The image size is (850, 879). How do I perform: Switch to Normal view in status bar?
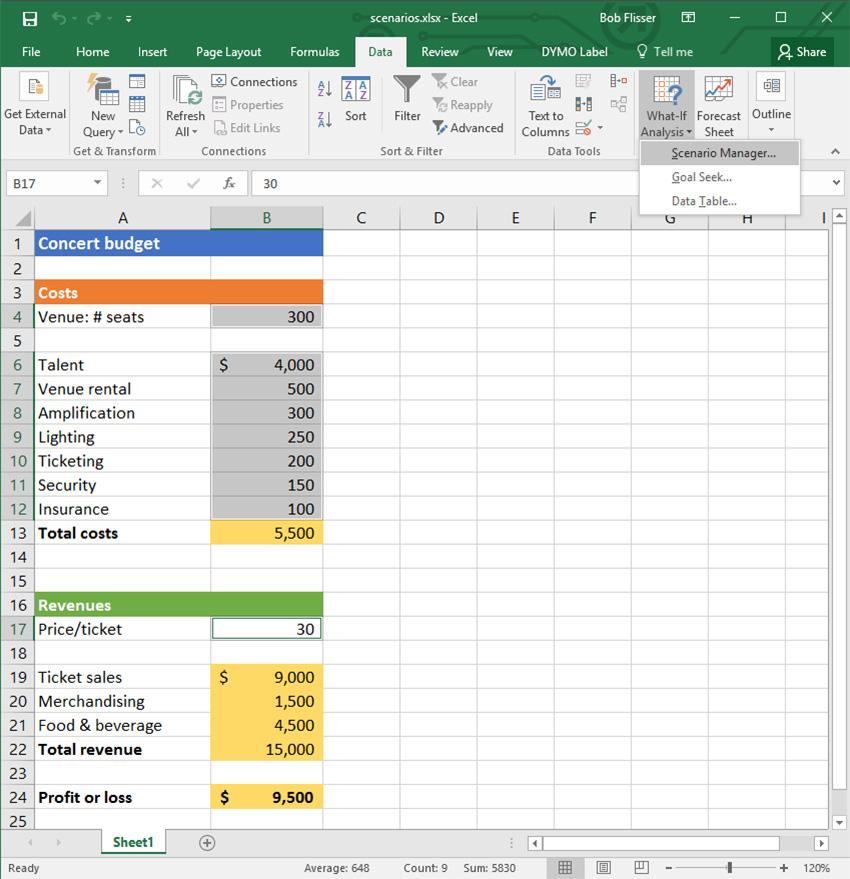pyautogui.click(x=565, y=868)
